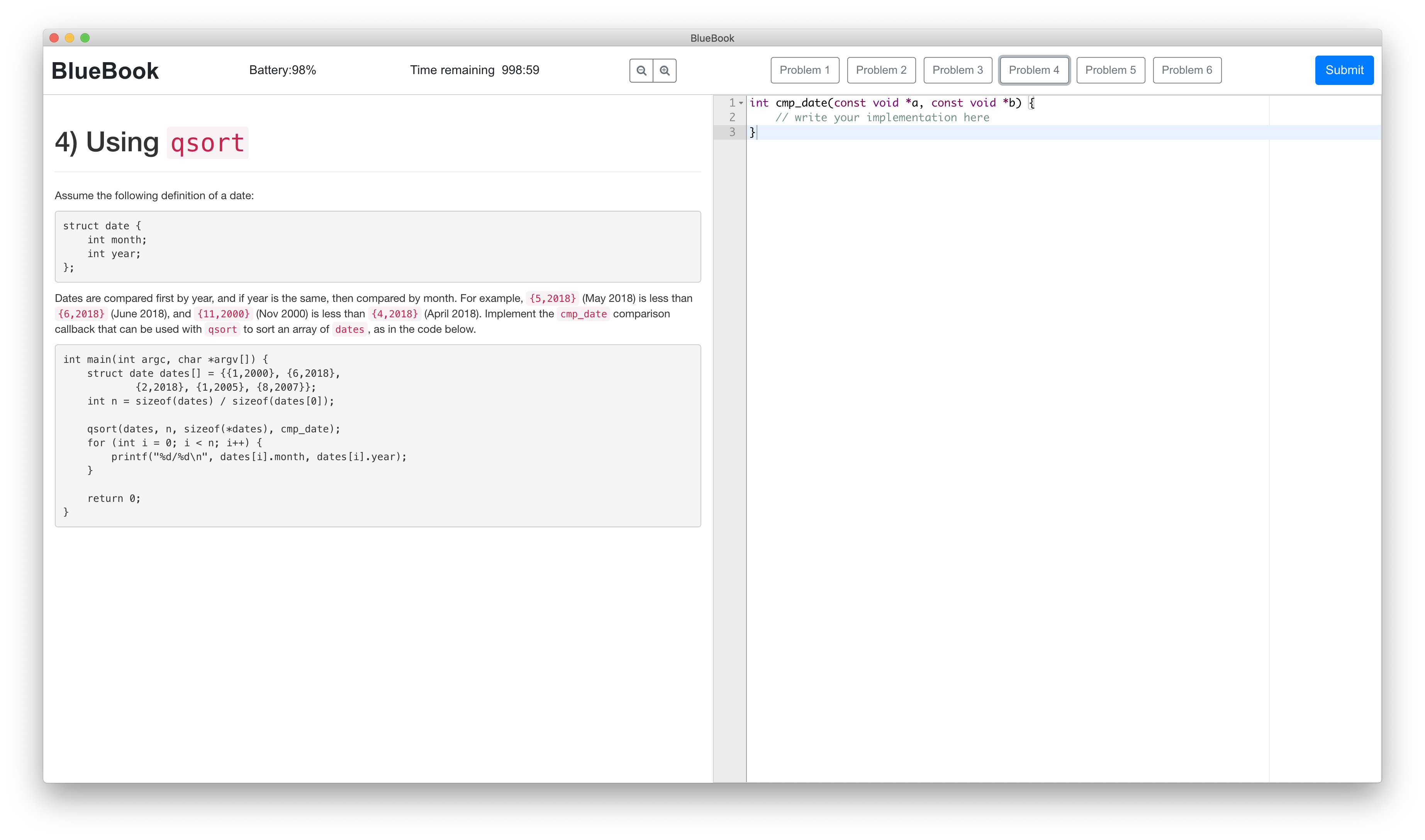Click the zoom in magnifier icon
Image resolution: width=1425 pixels, height=840 pixels.
(665, 70)
